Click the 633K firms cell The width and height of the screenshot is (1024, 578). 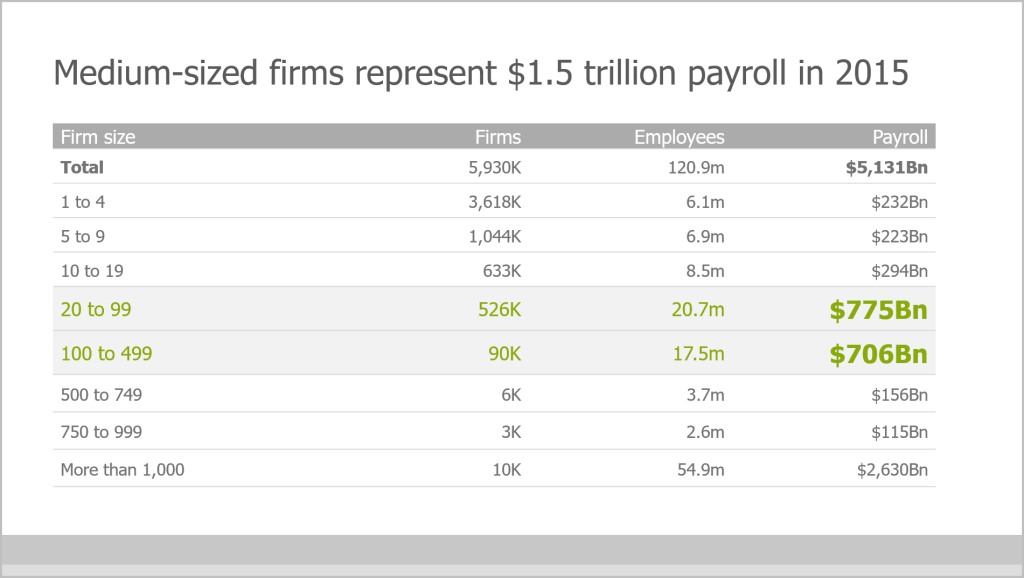pyautogui.click(x=500, y=270)
